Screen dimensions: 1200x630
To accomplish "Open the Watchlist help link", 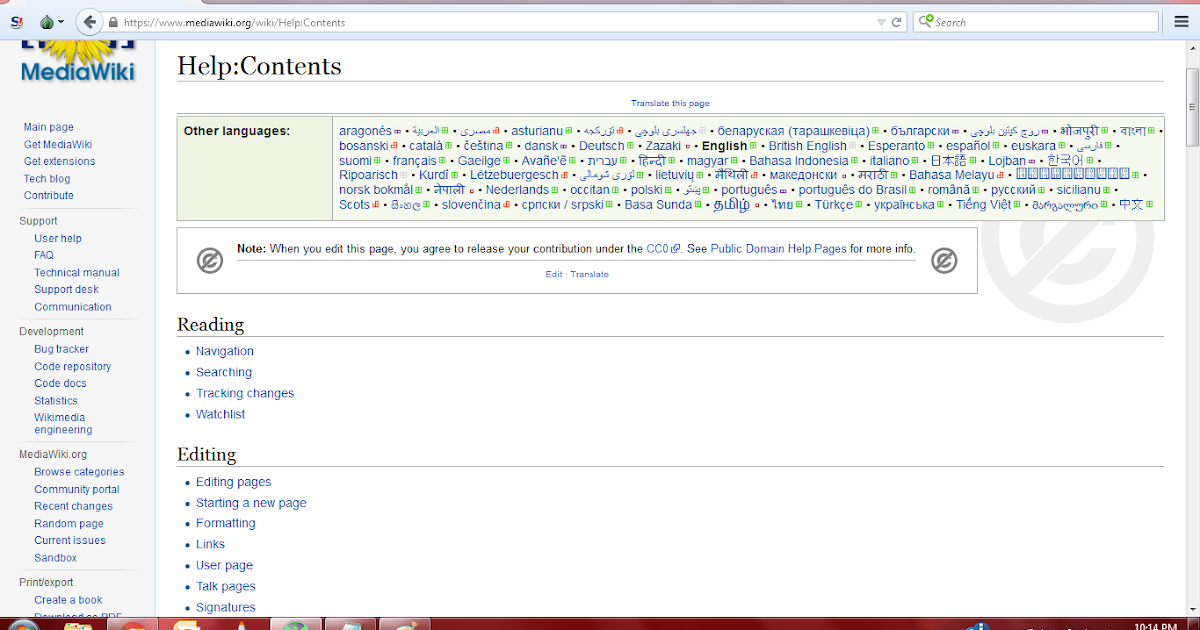I will (x=220, y=414).
